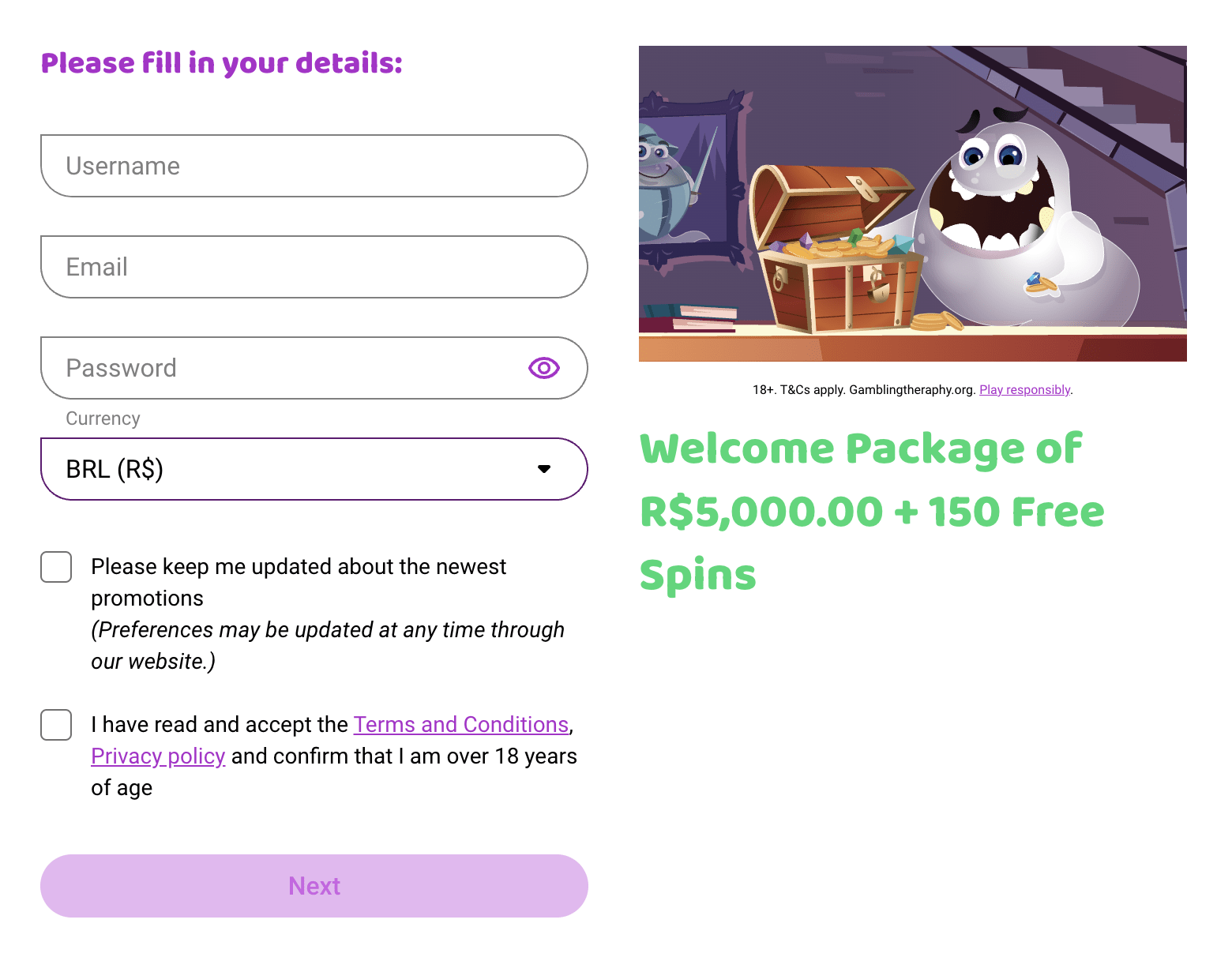Click the 'Please fill in your details' heading
This screenshot has height=957, width=1232.
[x=221, y=63]
